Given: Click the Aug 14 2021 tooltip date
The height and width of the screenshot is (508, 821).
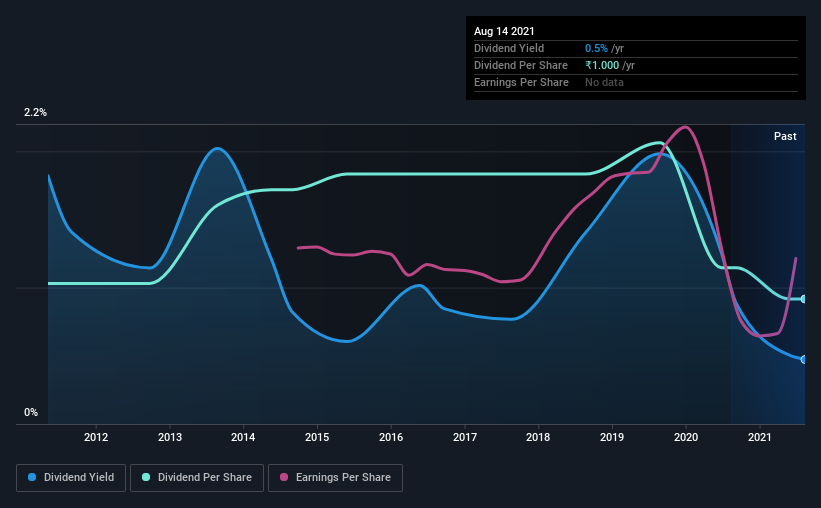Looking at the screenshot, I should [504, 31].
